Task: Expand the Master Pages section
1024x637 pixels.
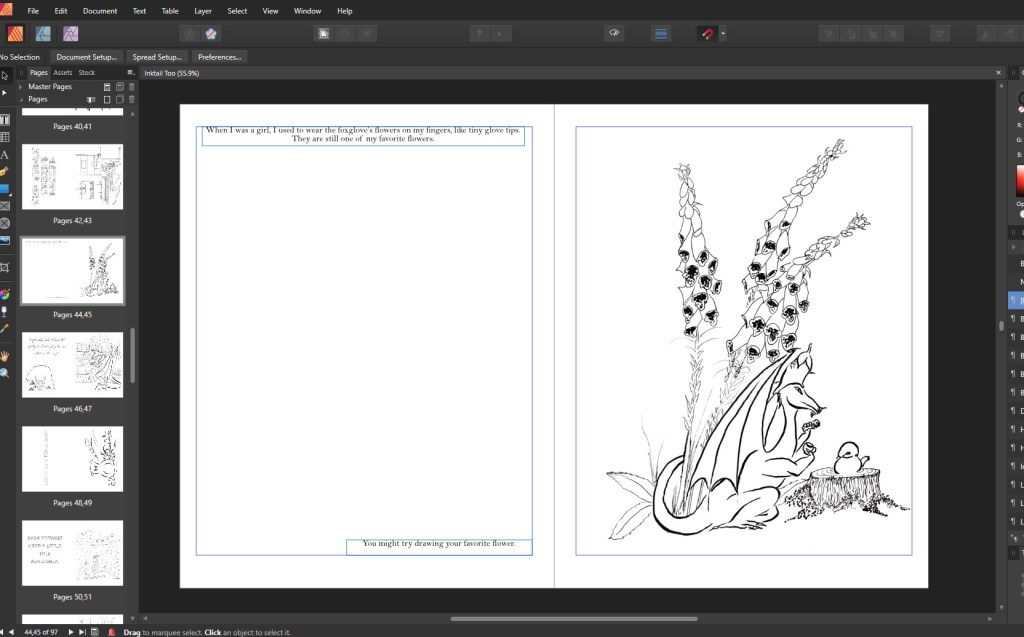Action: [21, 87]
